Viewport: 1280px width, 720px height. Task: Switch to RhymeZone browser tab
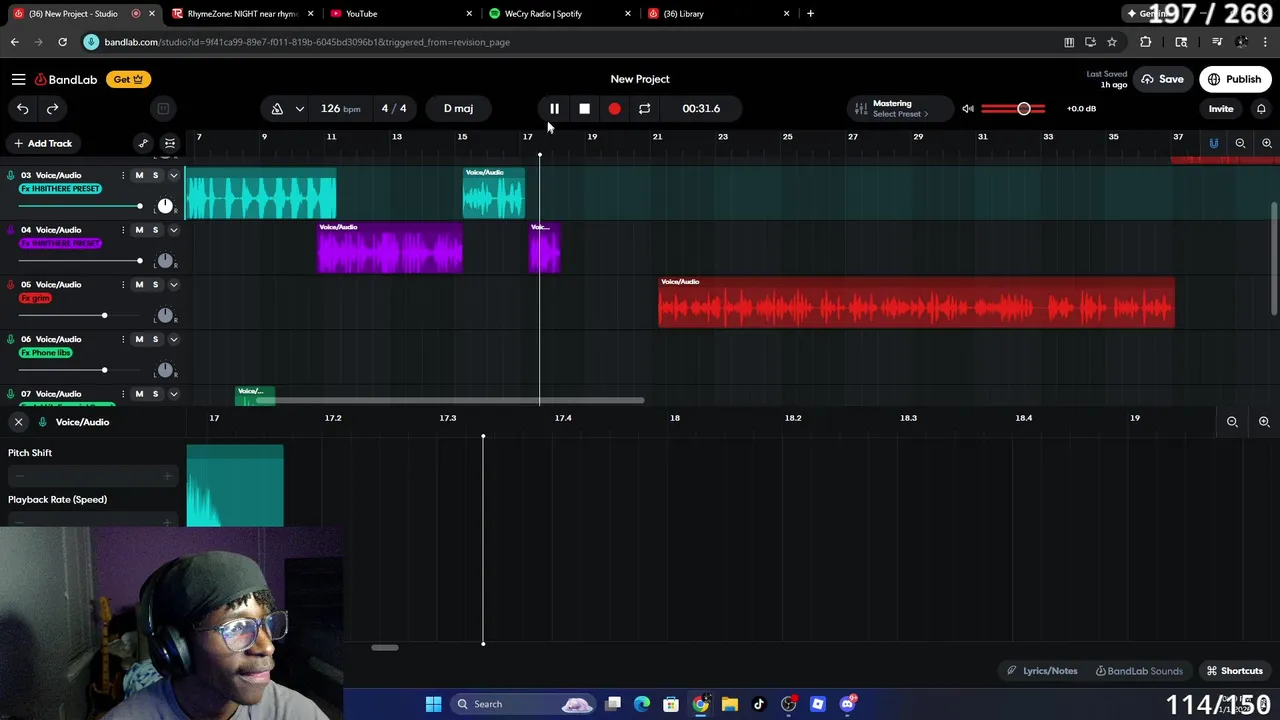click(x=243, y=14)
